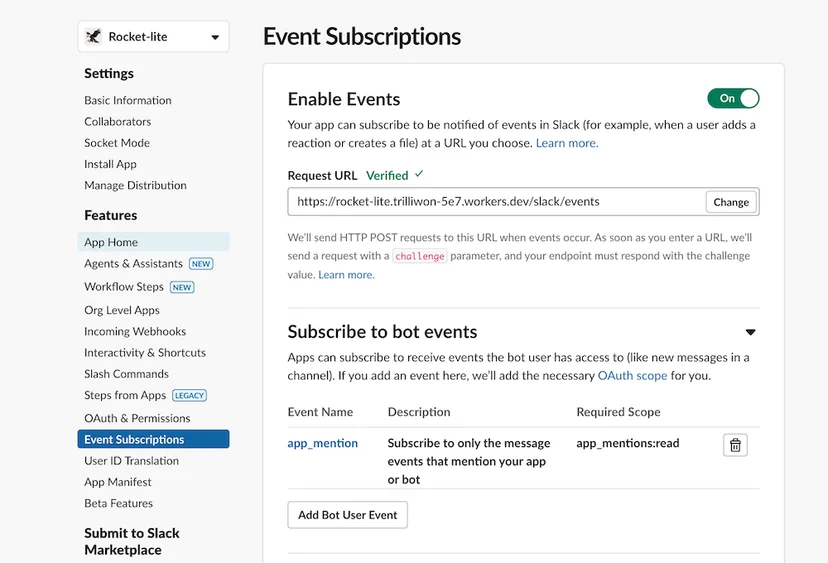Open Socket Mode settings
828x563 pixels.
point(117,143)
